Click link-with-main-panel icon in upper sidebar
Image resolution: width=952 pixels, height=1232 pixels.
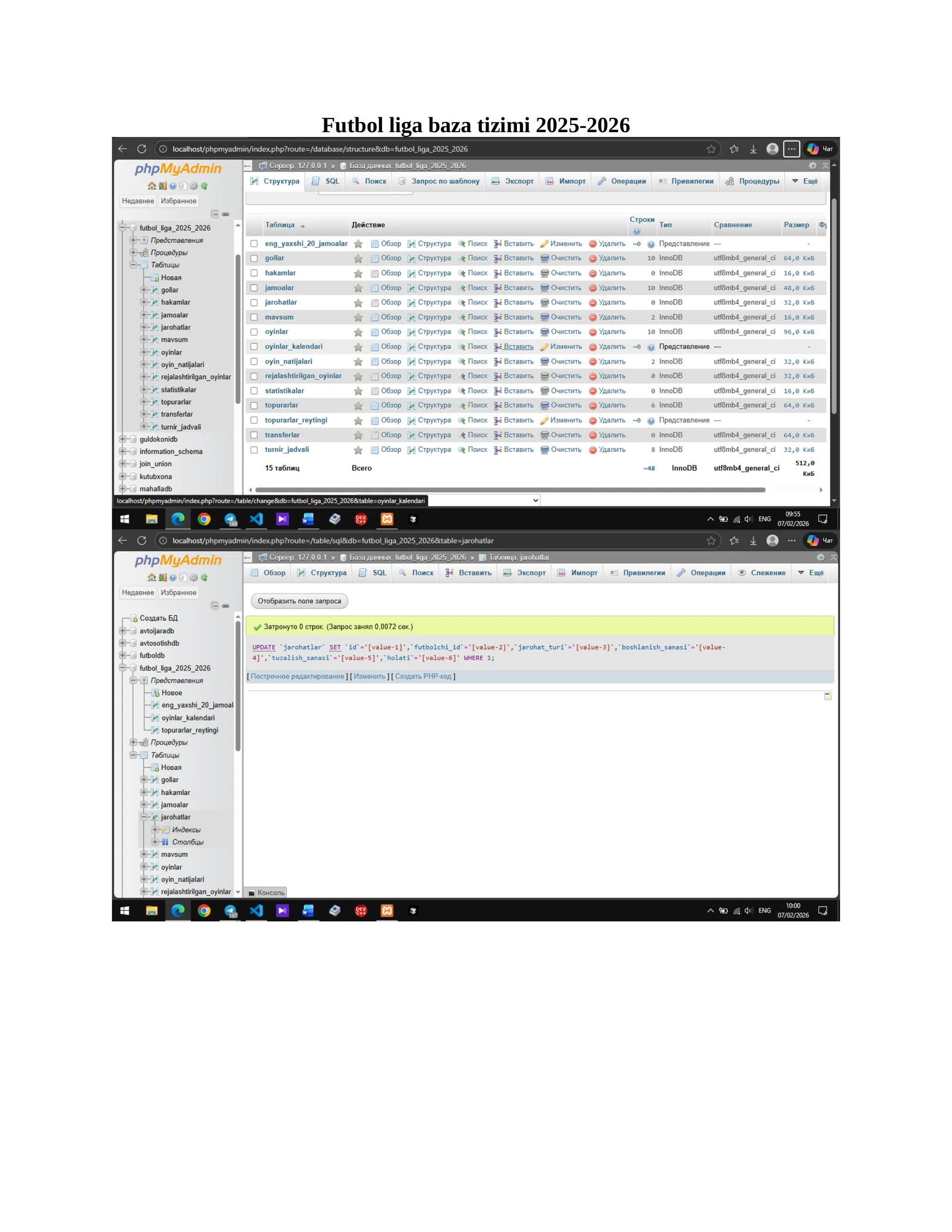click(226, 214)
